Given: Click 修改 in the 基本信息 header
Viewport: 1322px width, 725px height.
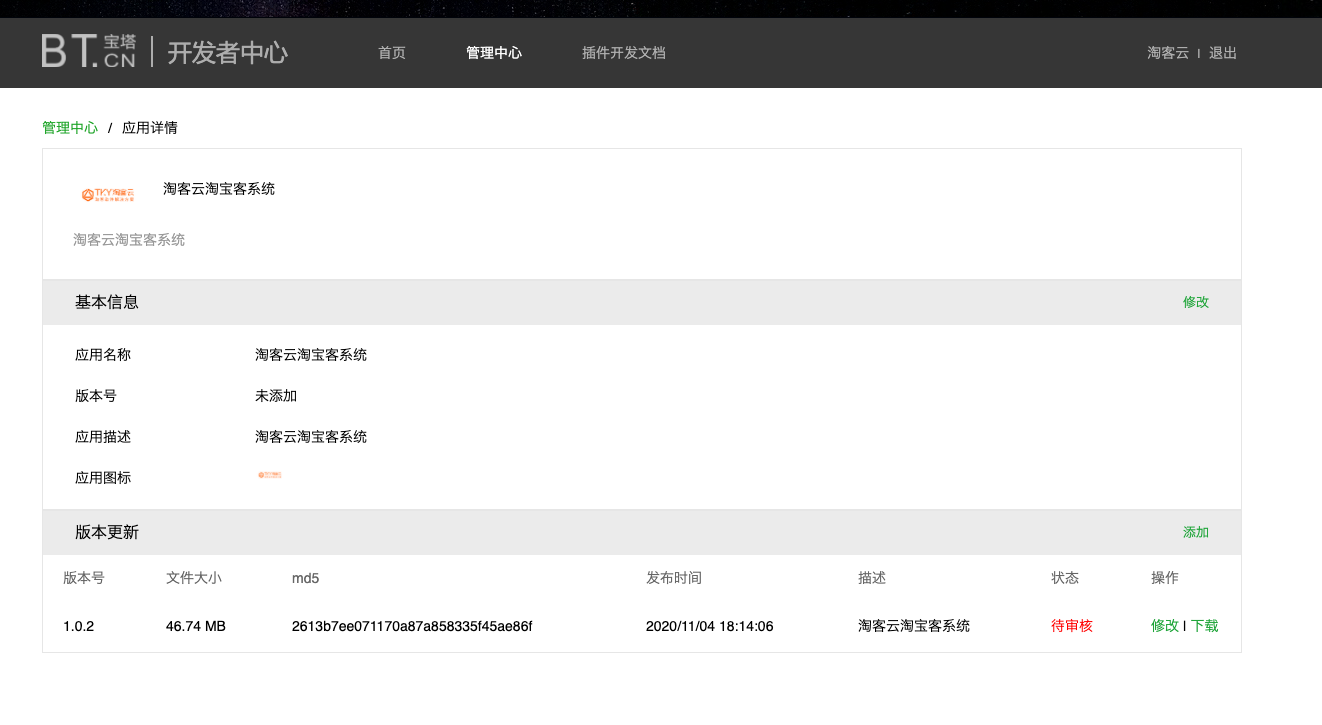Looking at the screenshot, I should click(1196, 302).
